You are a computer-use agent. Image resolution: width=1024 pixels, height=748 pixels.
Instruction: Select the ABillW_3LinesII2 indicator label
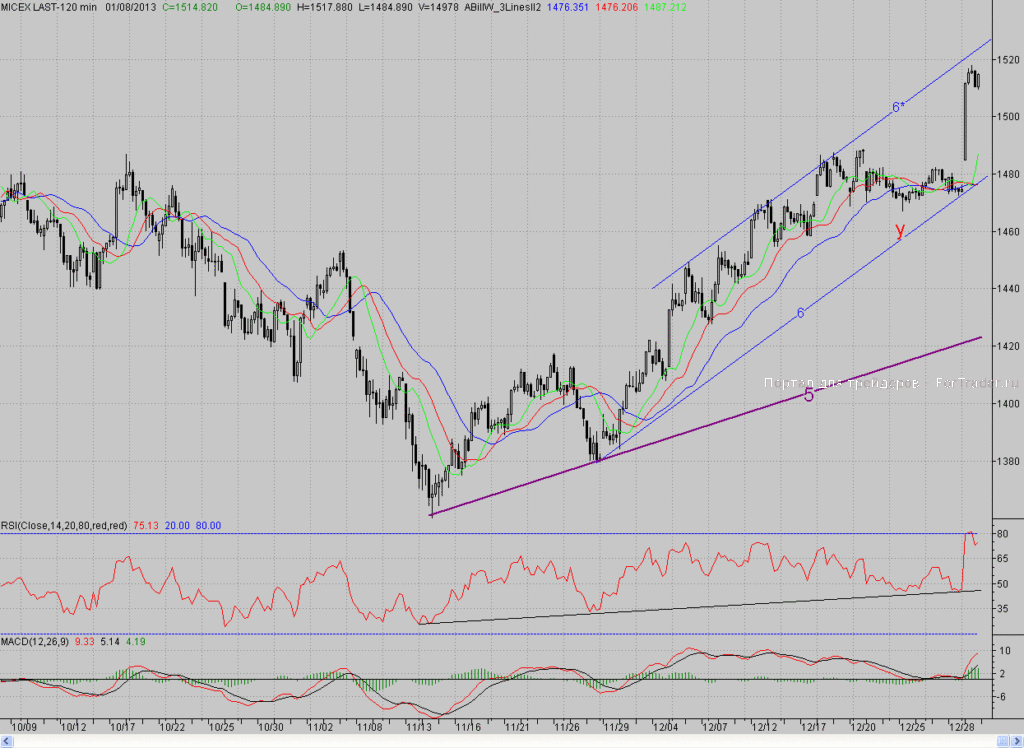502,7
